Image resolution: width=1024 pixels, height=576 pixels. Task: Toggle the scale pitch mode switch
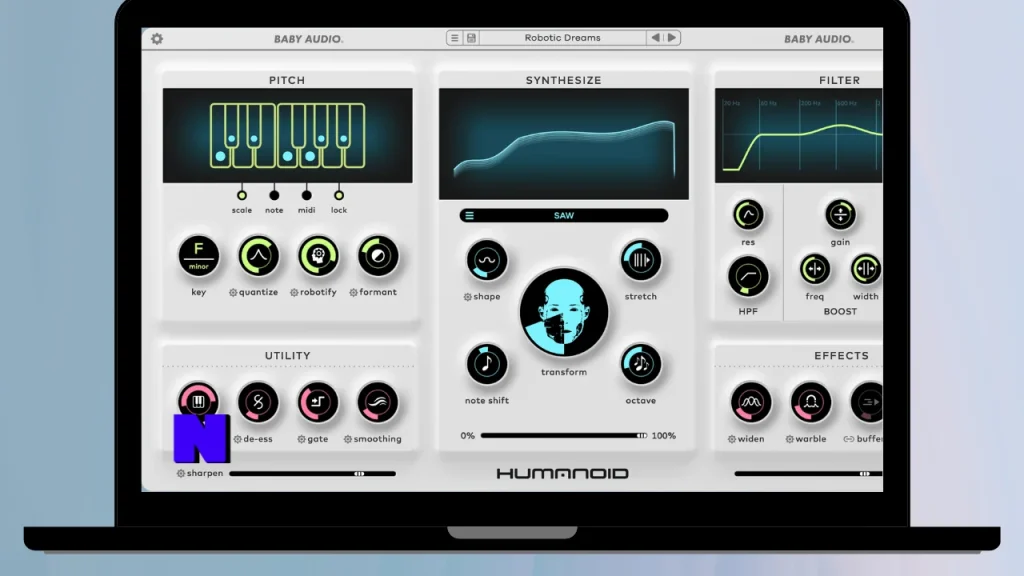(242, 195)
